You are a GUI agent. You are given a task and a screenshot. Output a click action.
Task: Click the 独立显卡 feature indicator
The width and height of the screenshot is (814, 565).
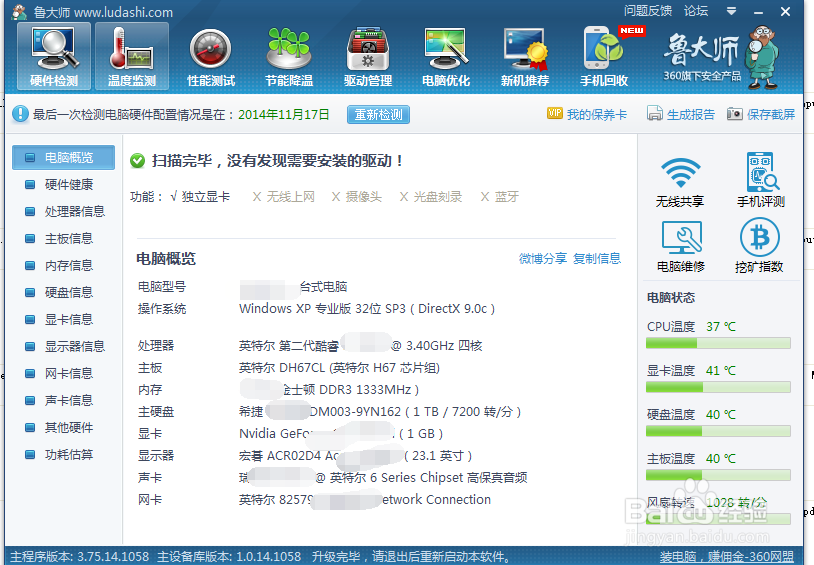200,197
